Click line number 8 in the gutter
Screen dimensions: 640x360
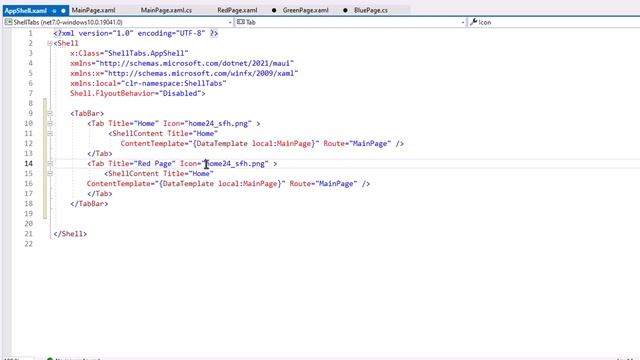(x=30, y=103)
